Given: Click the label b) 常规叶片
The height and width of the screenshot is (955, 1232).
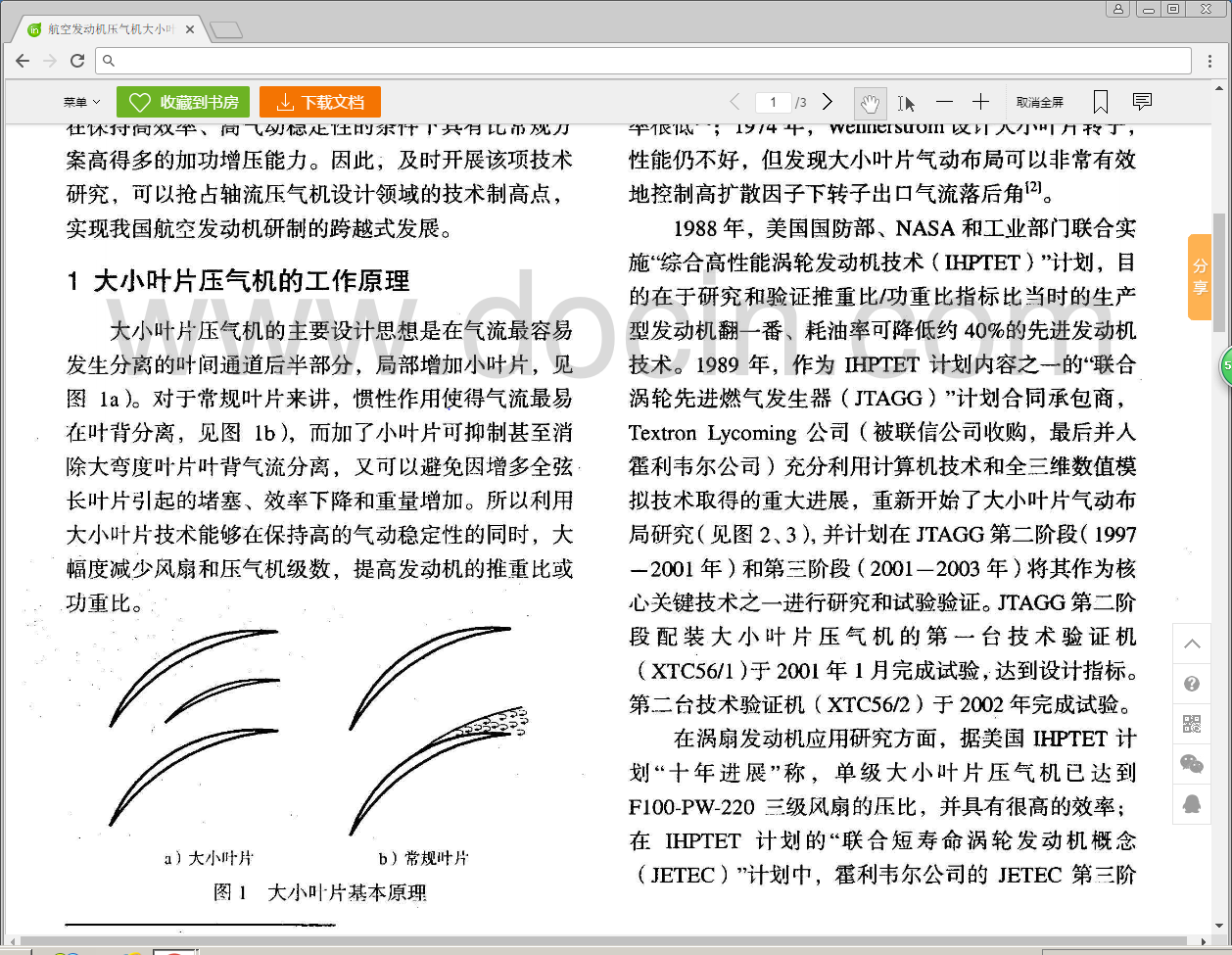Looking at the screenshot, I should tap(423, 858).
